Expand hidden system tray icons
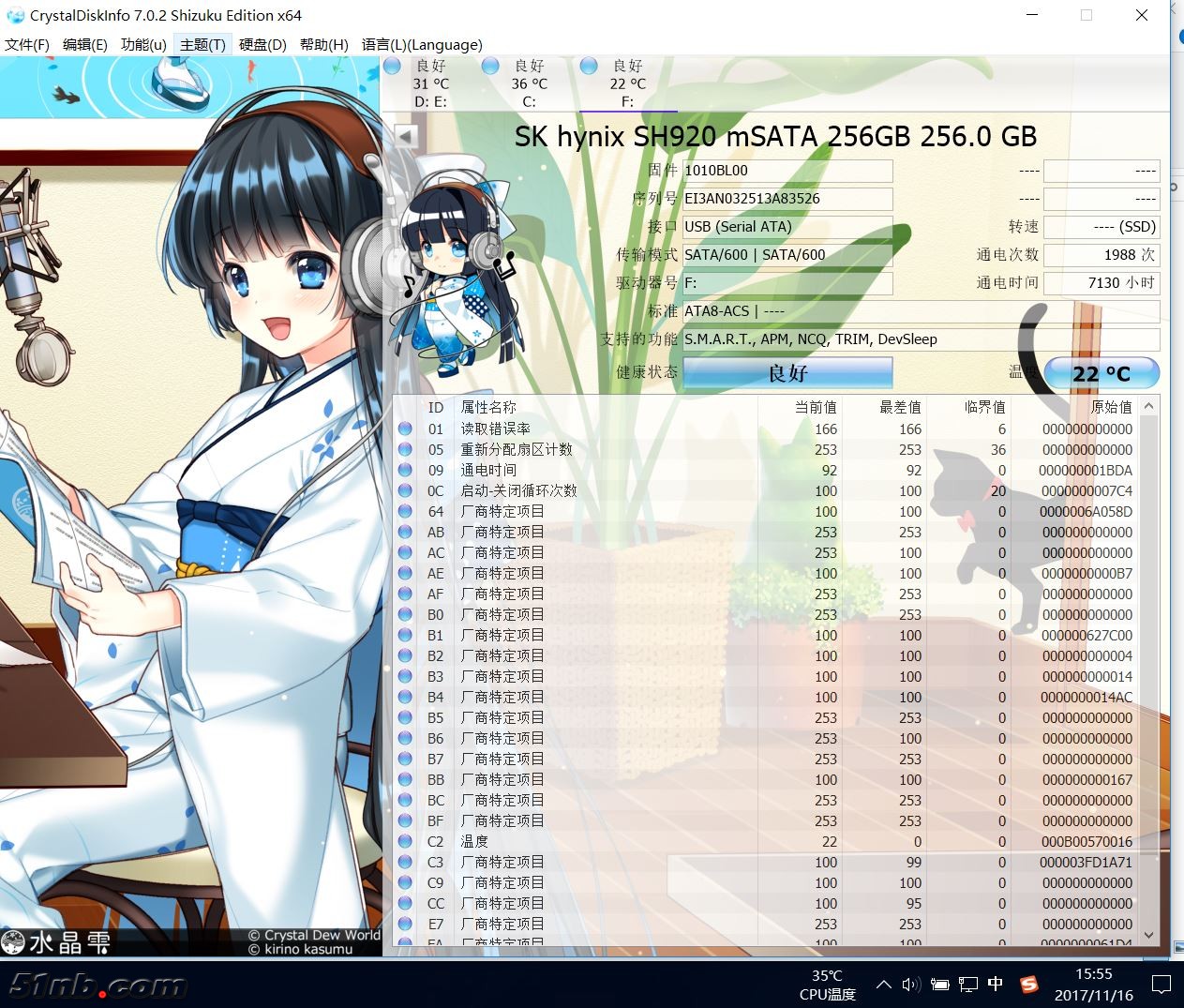 [883, 985]
